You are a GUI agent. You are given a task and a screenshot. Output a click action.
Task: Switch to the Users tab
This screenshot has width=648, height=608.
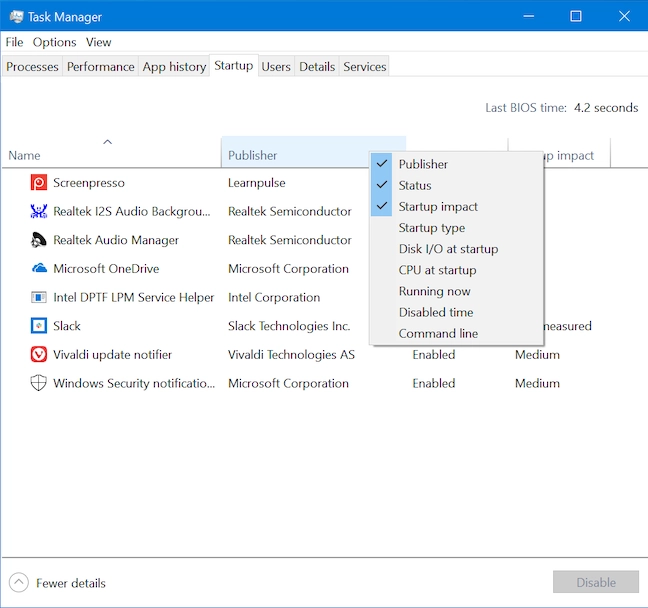tap(276, 67)
